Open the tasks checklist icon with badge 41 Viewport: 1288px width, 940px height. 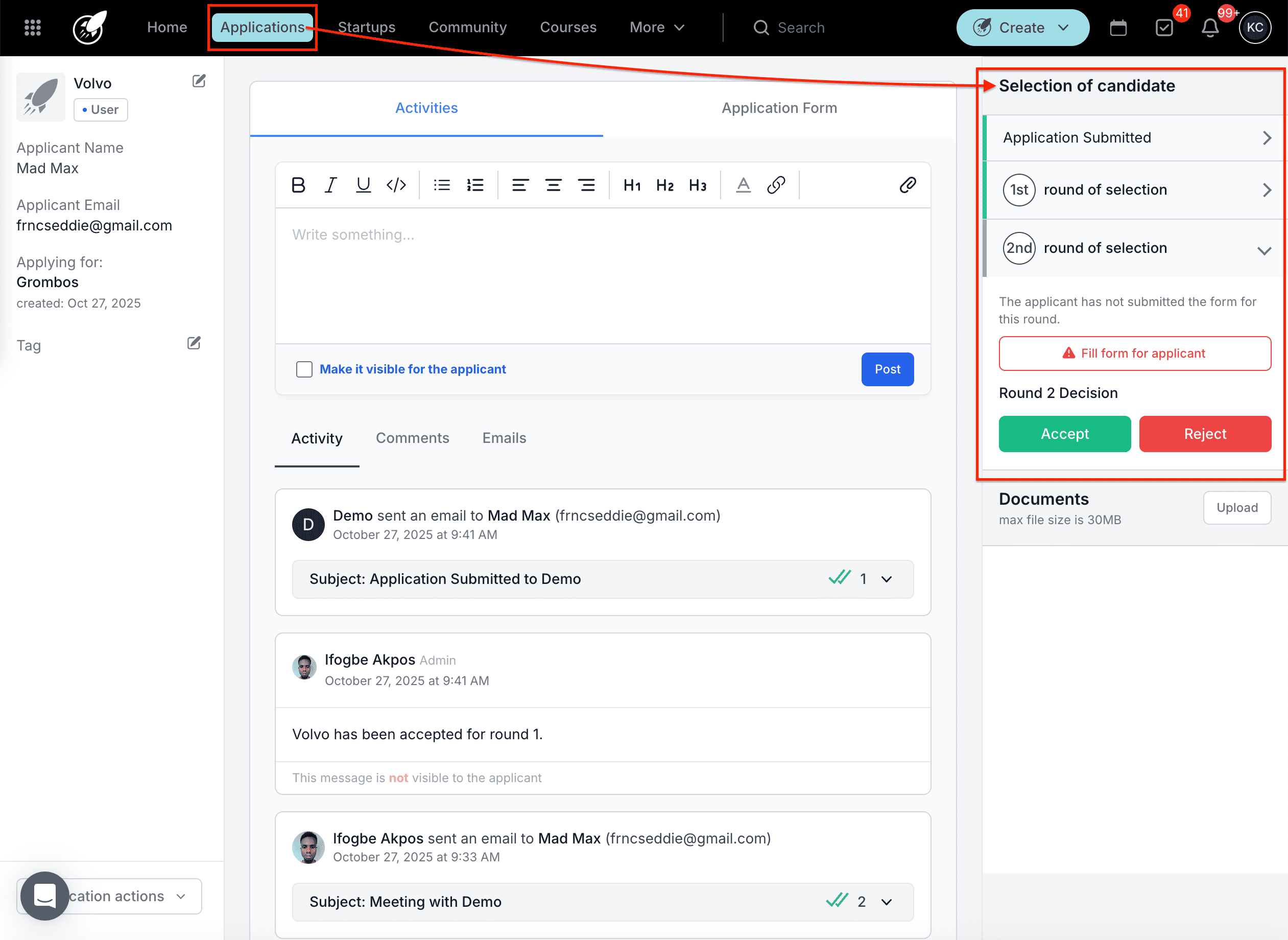1164,27
